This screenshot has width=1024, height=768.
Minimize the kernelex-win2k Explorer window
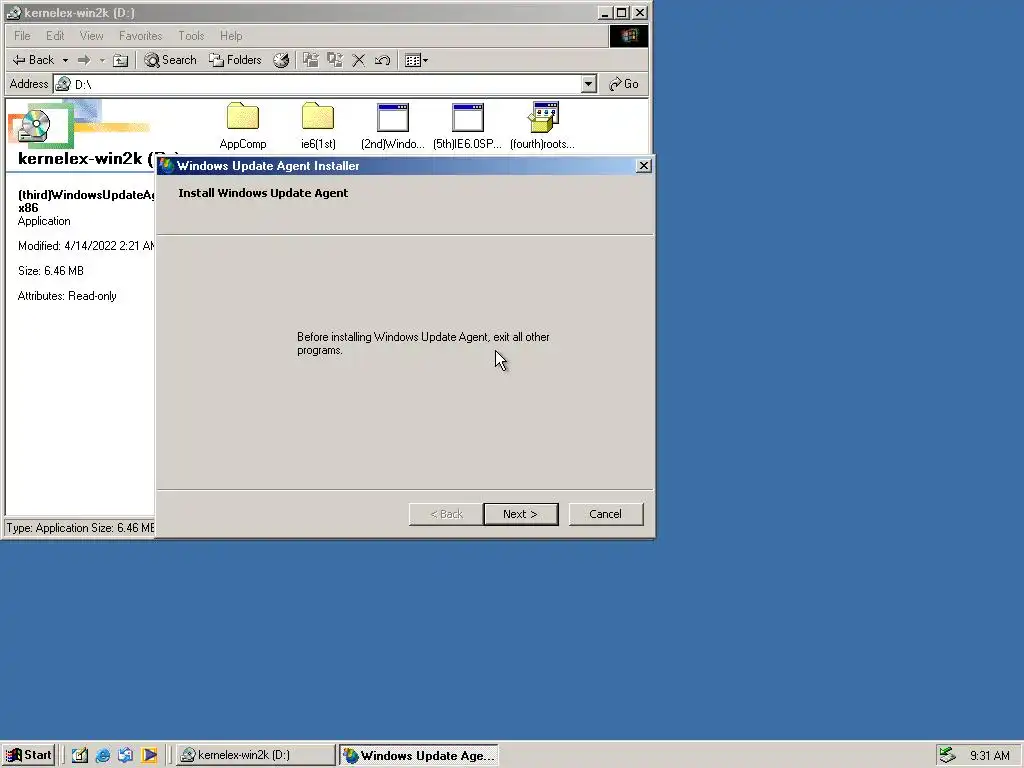point(605,12)
